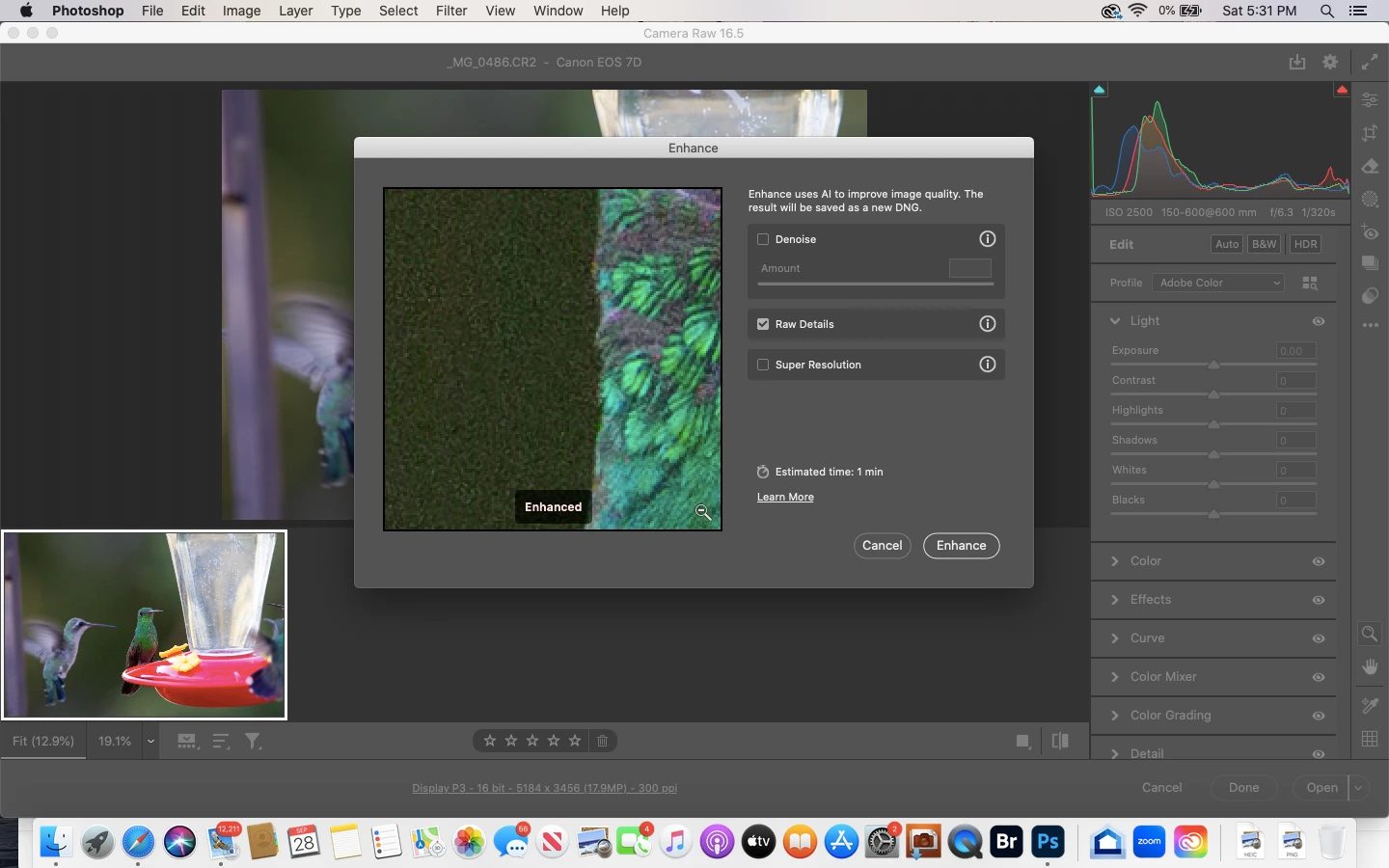Open the Select menu
1389x868 pixels.
coord(398,11)
